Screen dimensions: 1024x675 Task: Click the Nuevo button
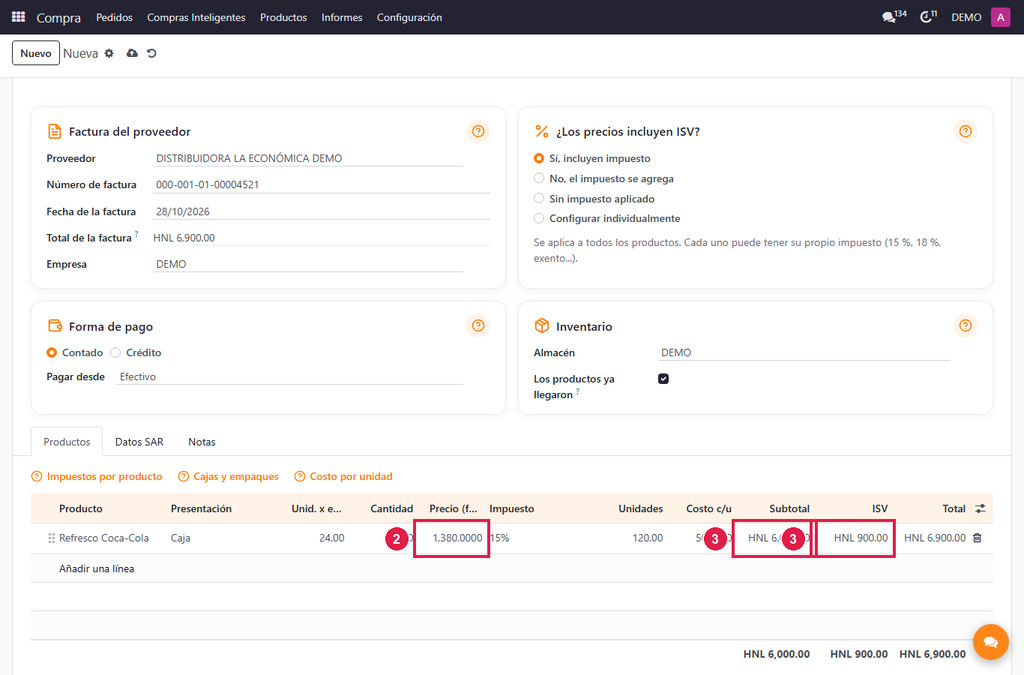36,54
